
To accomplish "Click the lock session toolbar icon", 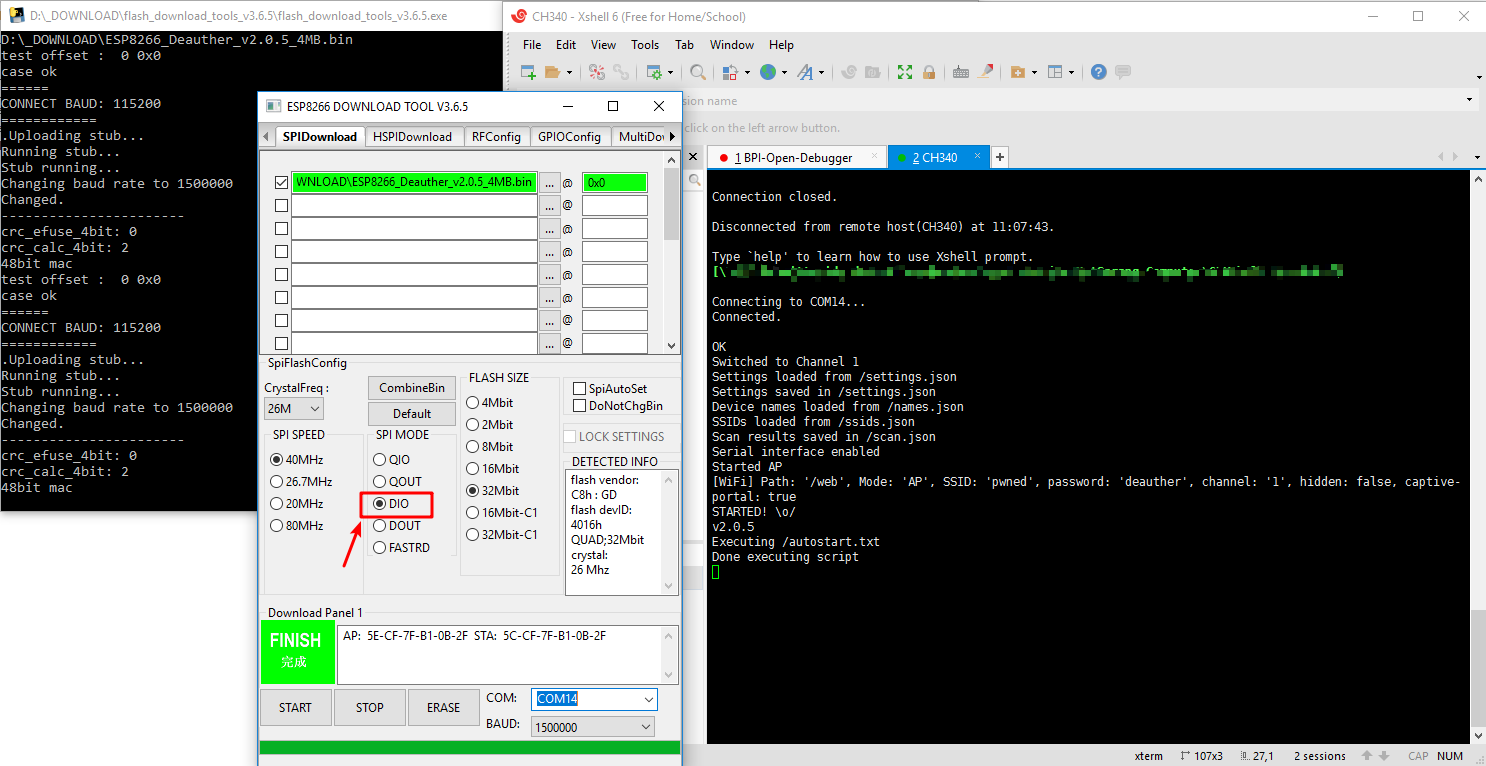I will click(x=929, y=71).
